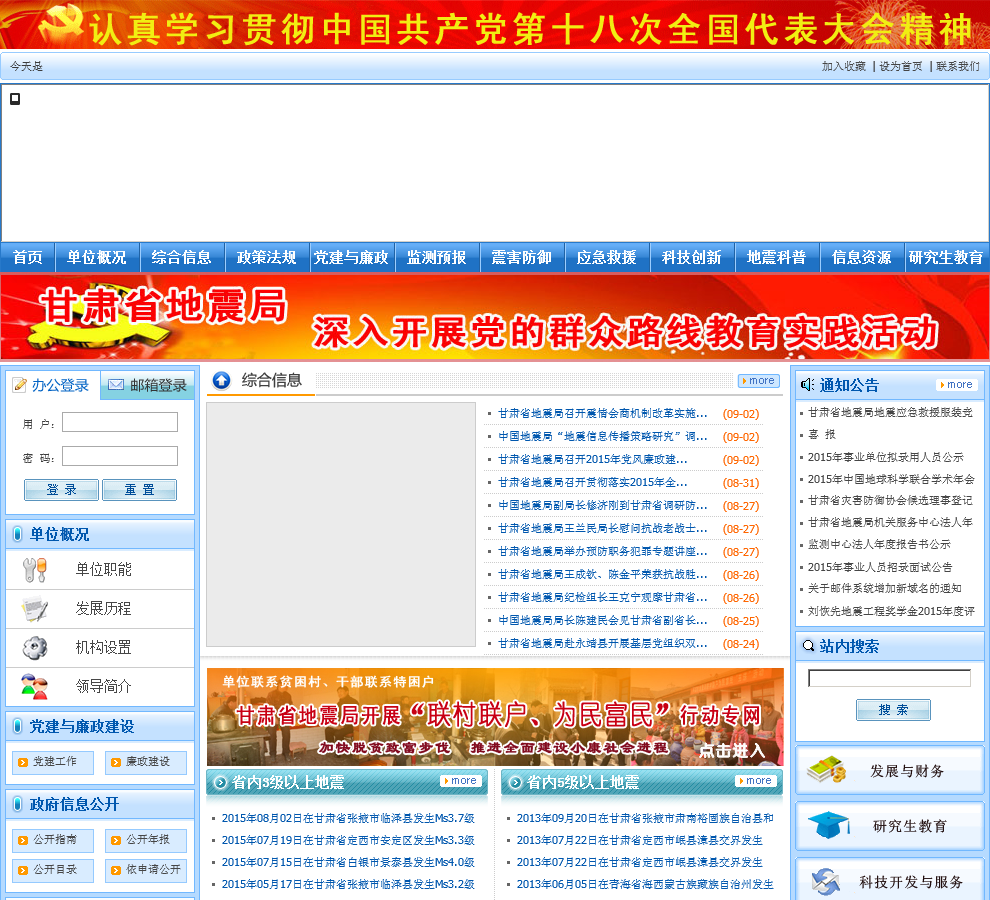Click the graduation cap icon for 研究生教育
Viewport: 990px width, 900px height.
click(828, 825)
